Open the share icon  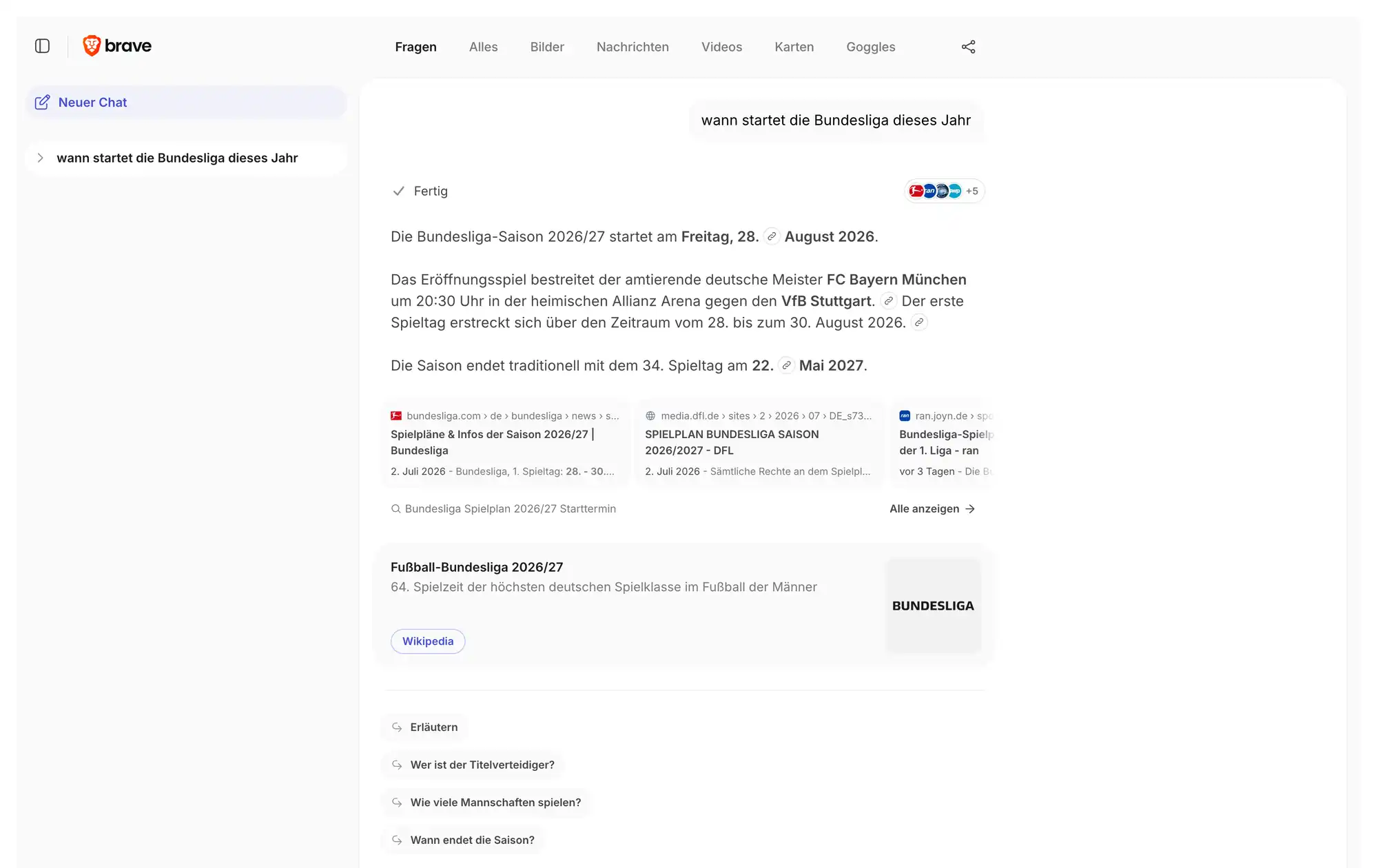pyautogui.click(x=968, y=47)
